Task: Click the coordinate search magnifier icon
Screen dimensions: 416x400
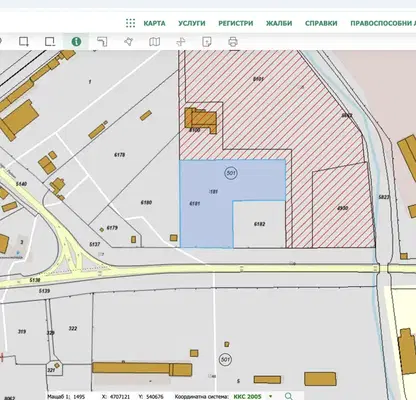Action: [x=289, y=396]
